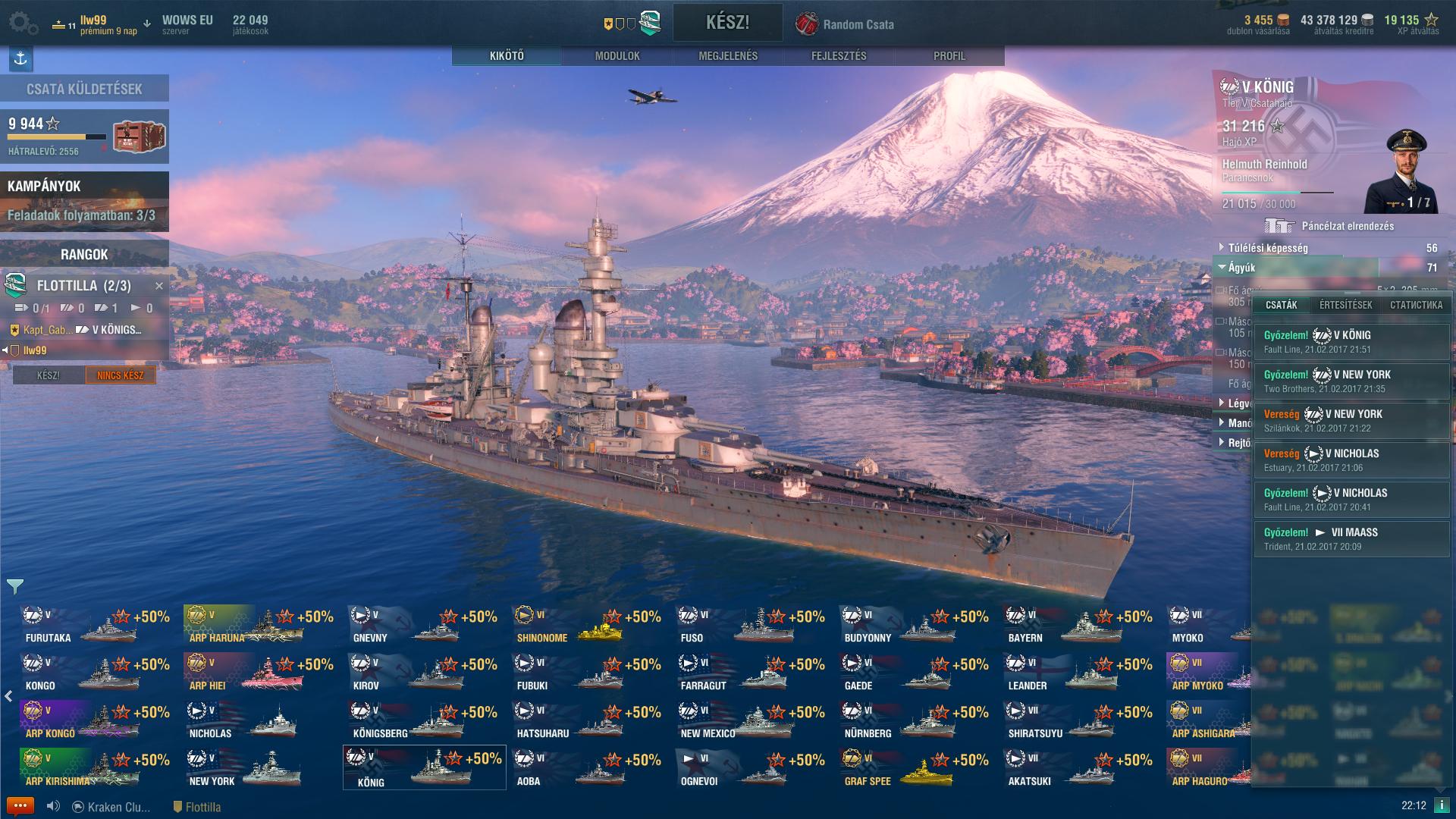Set division status to KÉSZ!
The height and width of the screenshot is (819, 1456).
pyautogui.click(x=48, y=375)
